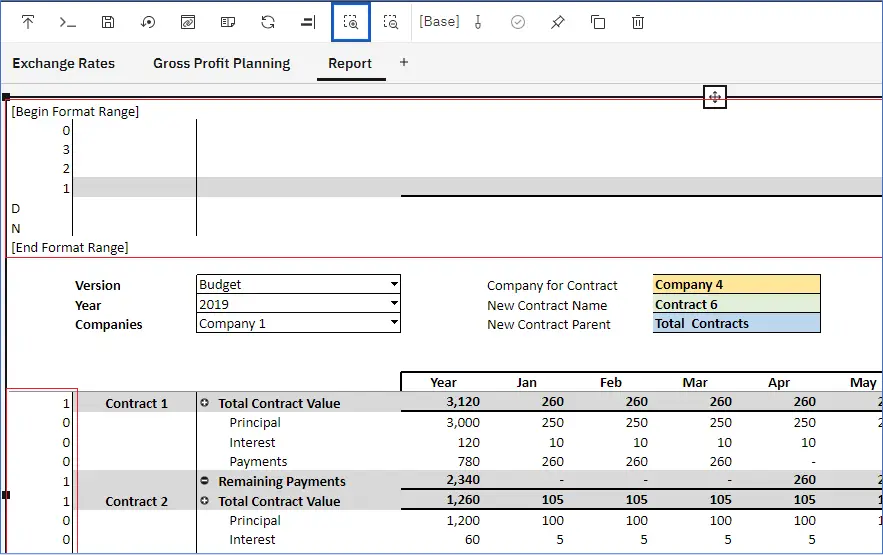
Task: Click the refresh circular arrows icon
Action: 268,22
